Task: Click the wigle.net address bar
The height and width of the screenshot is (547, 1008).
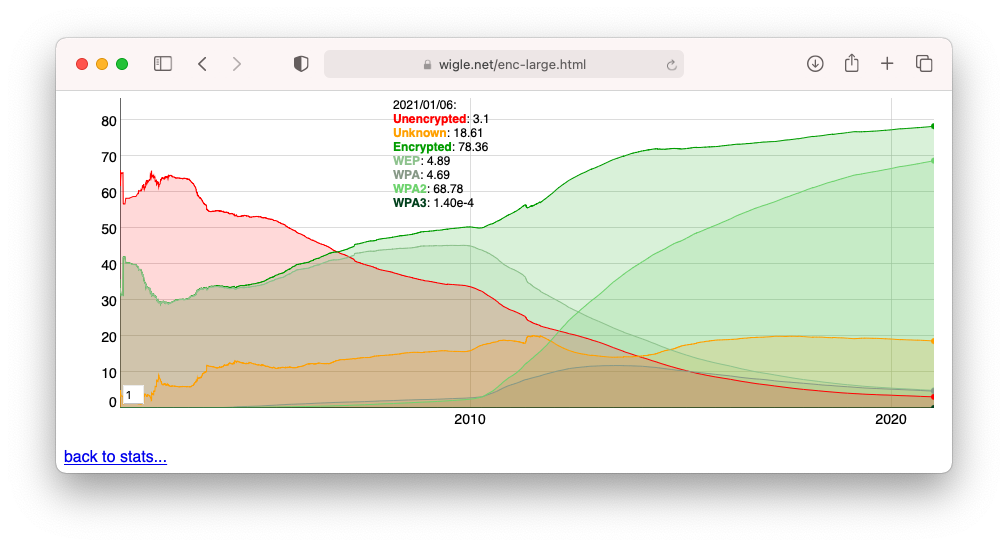Action: click(x=504, y=65)
